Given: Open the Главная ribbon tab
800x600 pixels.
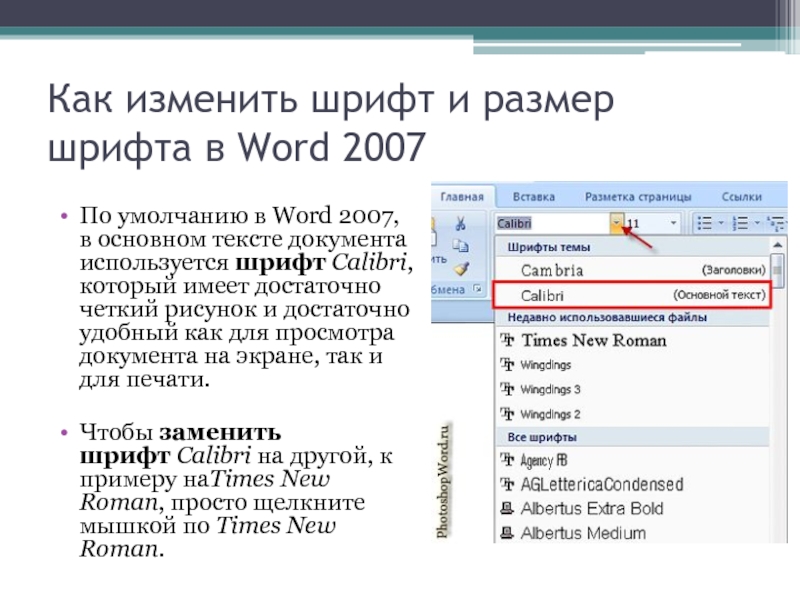Looking at the screenshot, I should tap(462, 197).
